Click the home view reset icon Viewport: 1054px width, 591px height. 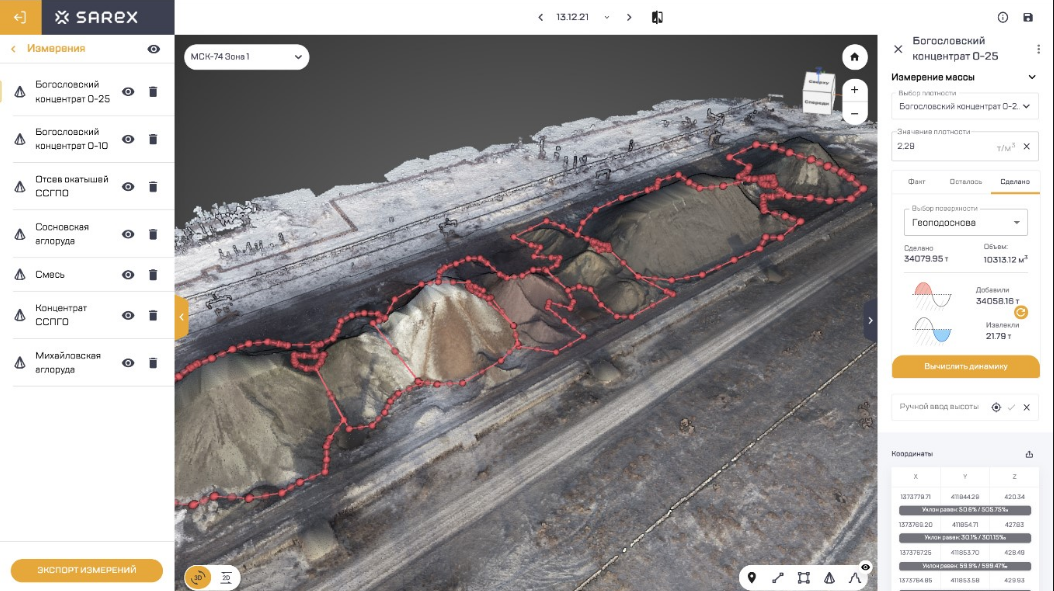854,57
